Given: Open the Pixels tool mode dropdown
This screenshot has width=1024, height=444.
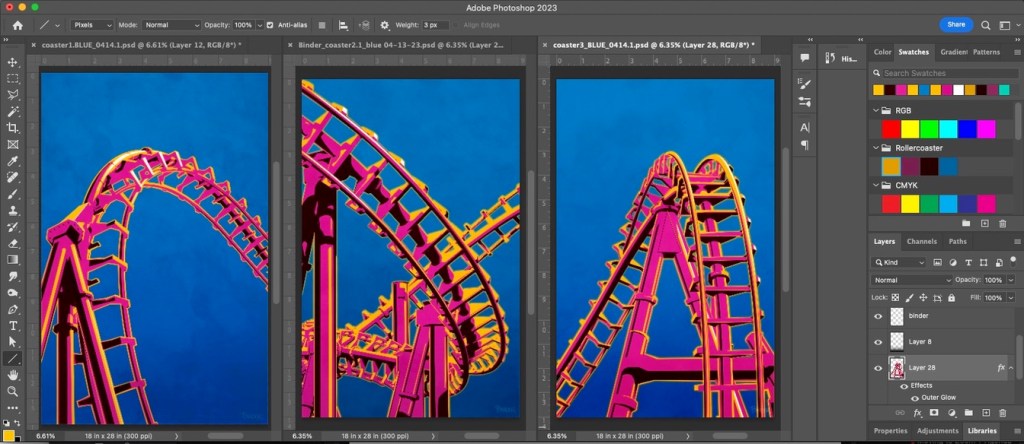Looking at the screenshot, I should (x=93, y=24).
